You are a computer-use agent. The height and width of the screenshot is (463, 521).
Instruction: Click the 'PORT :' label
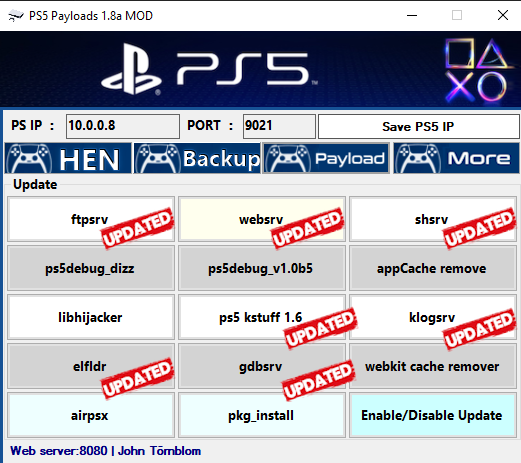point(210,126)
